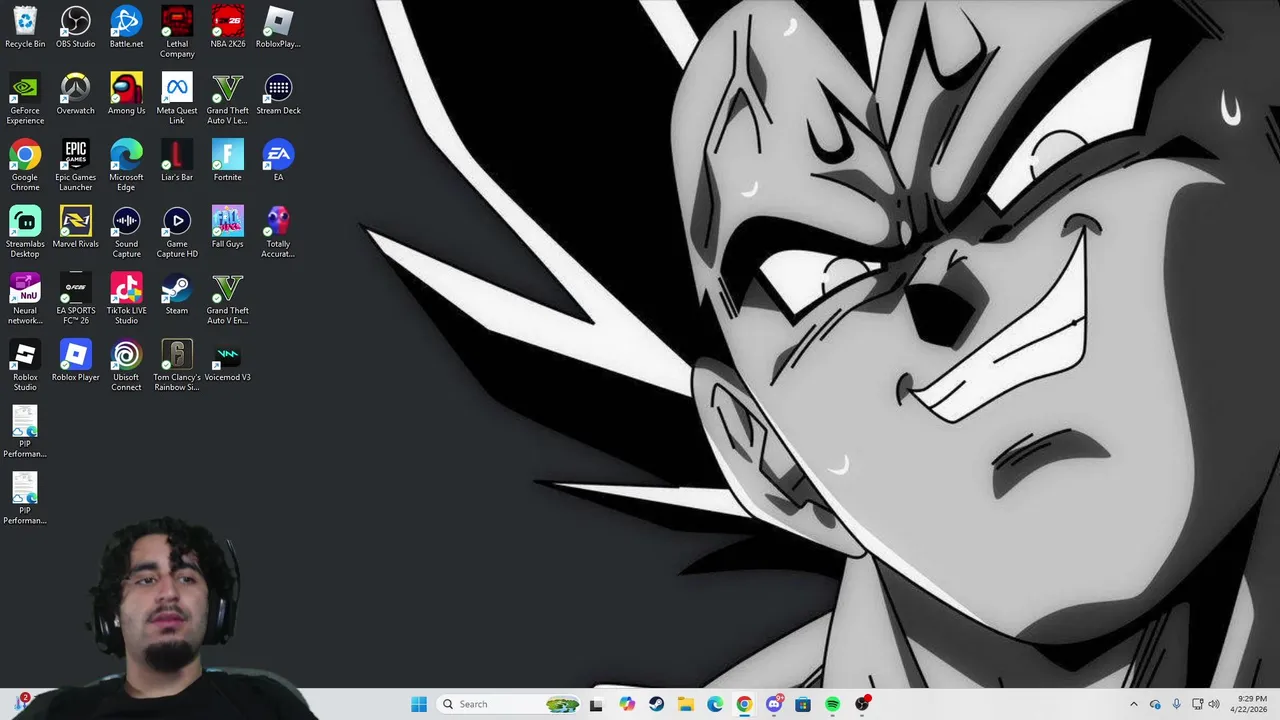Viewport: 1280px width, 720px height.
Task: Open the Meta Quest Link shortcut
Action: [x=177, y=99]
